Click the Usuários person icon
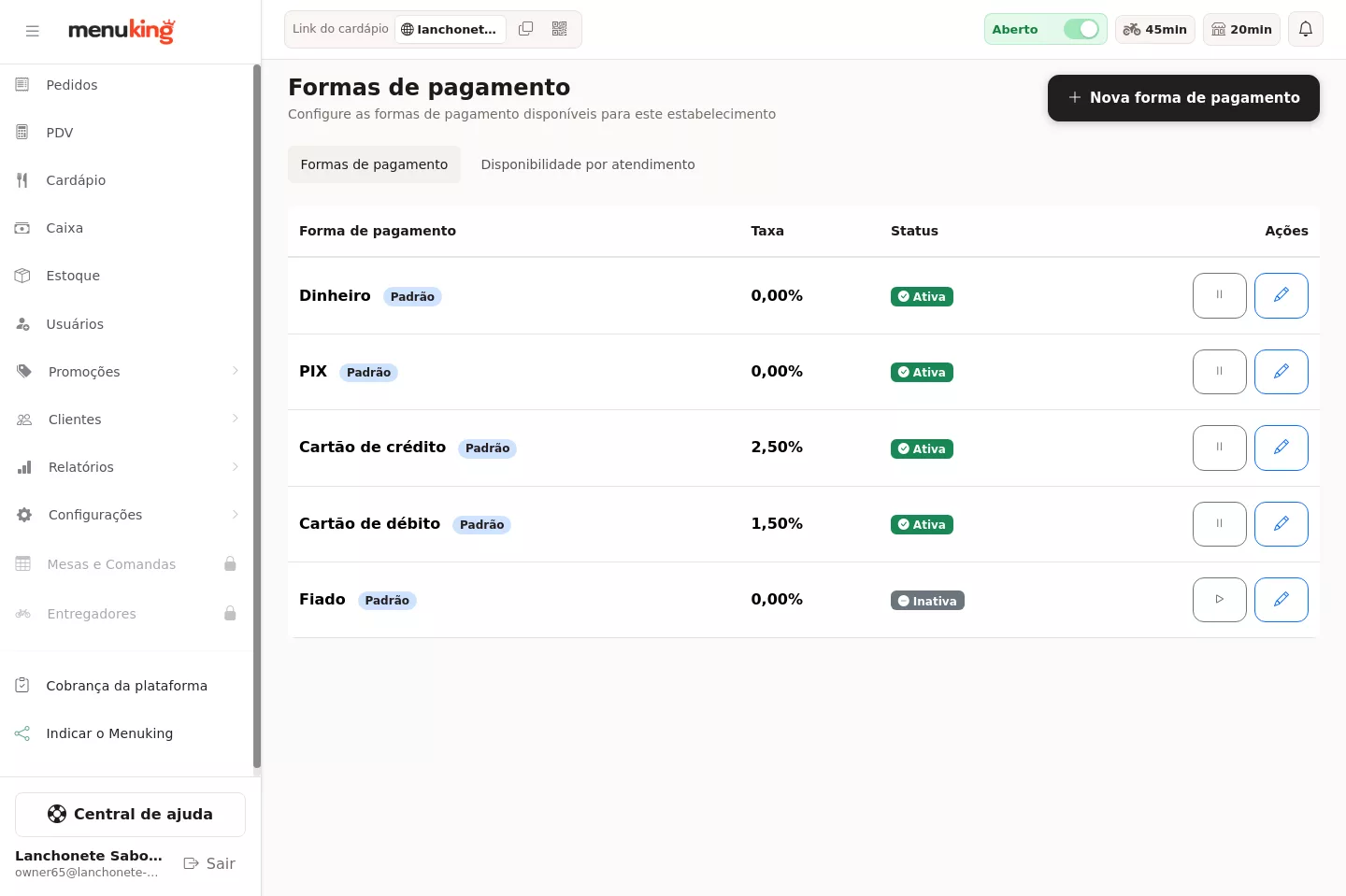 pyautogui.click(x=22, y=324)
